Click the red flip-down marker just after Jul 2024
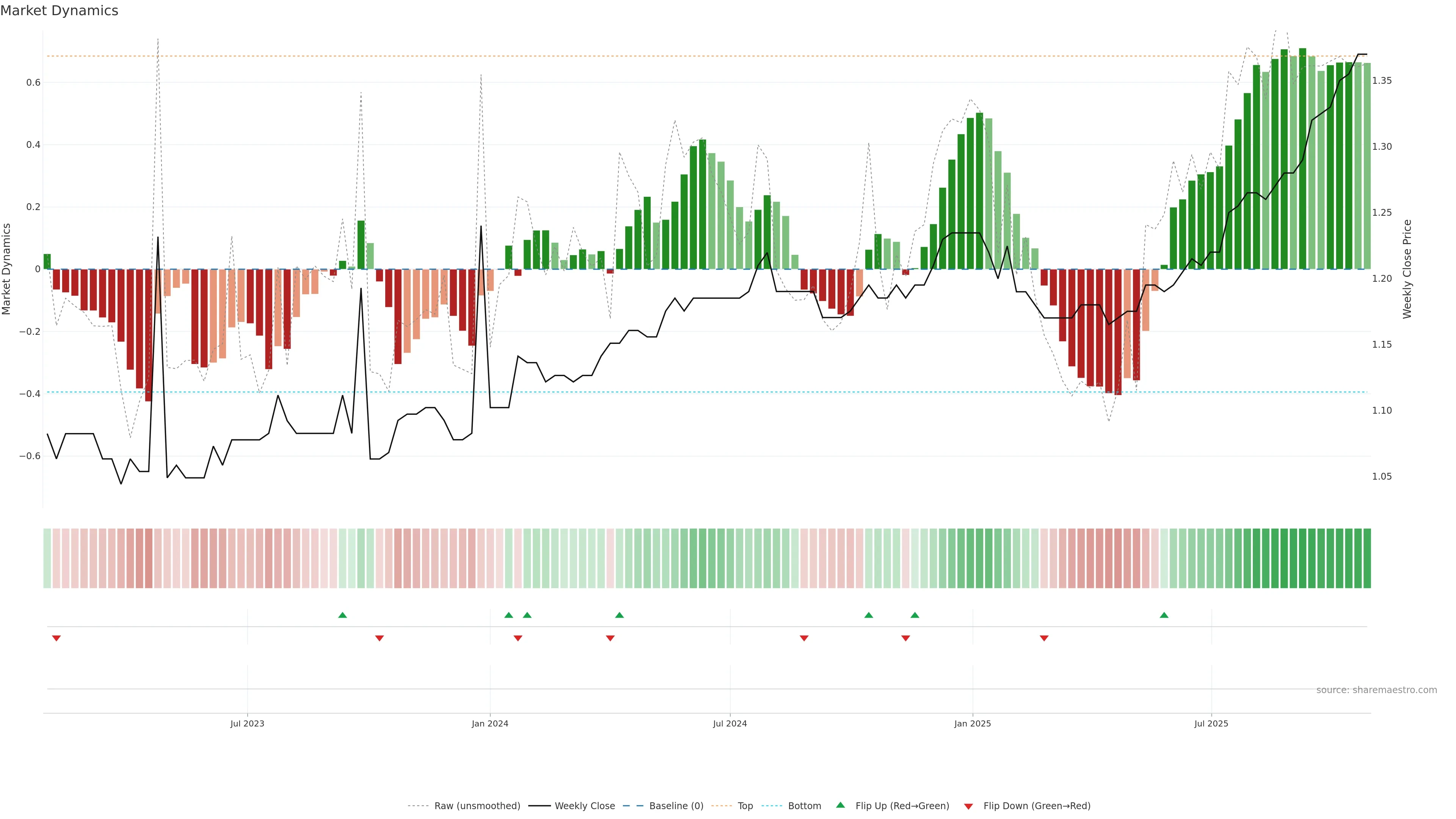The width and height of the screenshot is (1456, 819). (804, 638)
